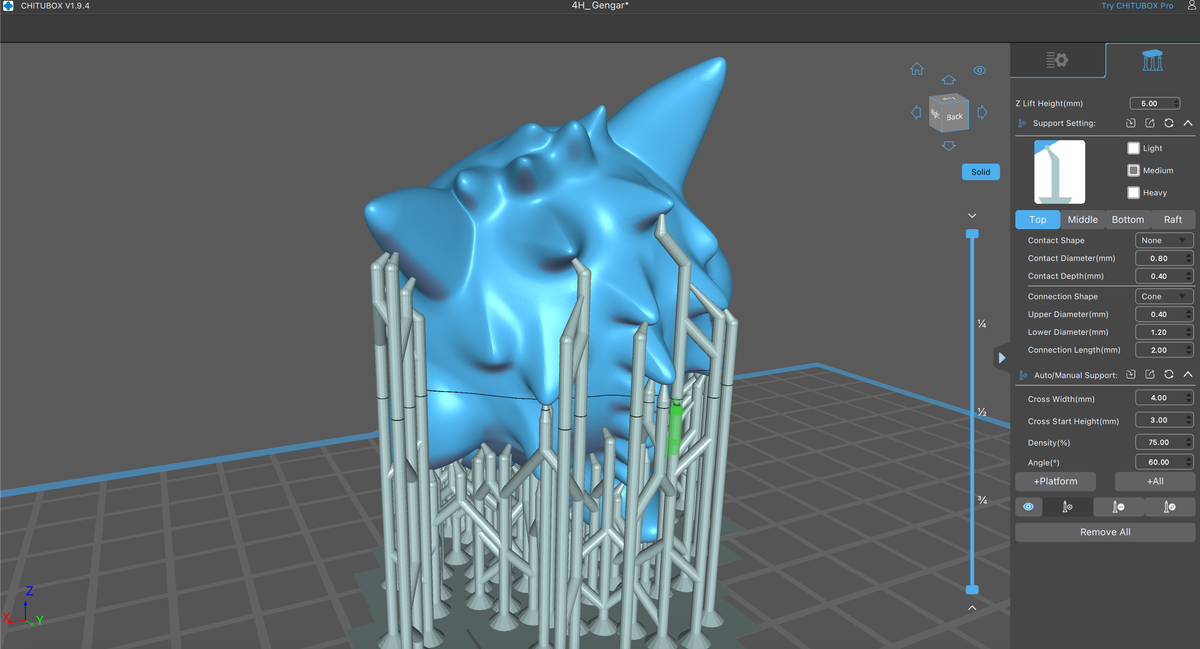Collapse the Auto/Manual Support section
The width and height of the screenshot is (1200, 649).
[1188, 374]
